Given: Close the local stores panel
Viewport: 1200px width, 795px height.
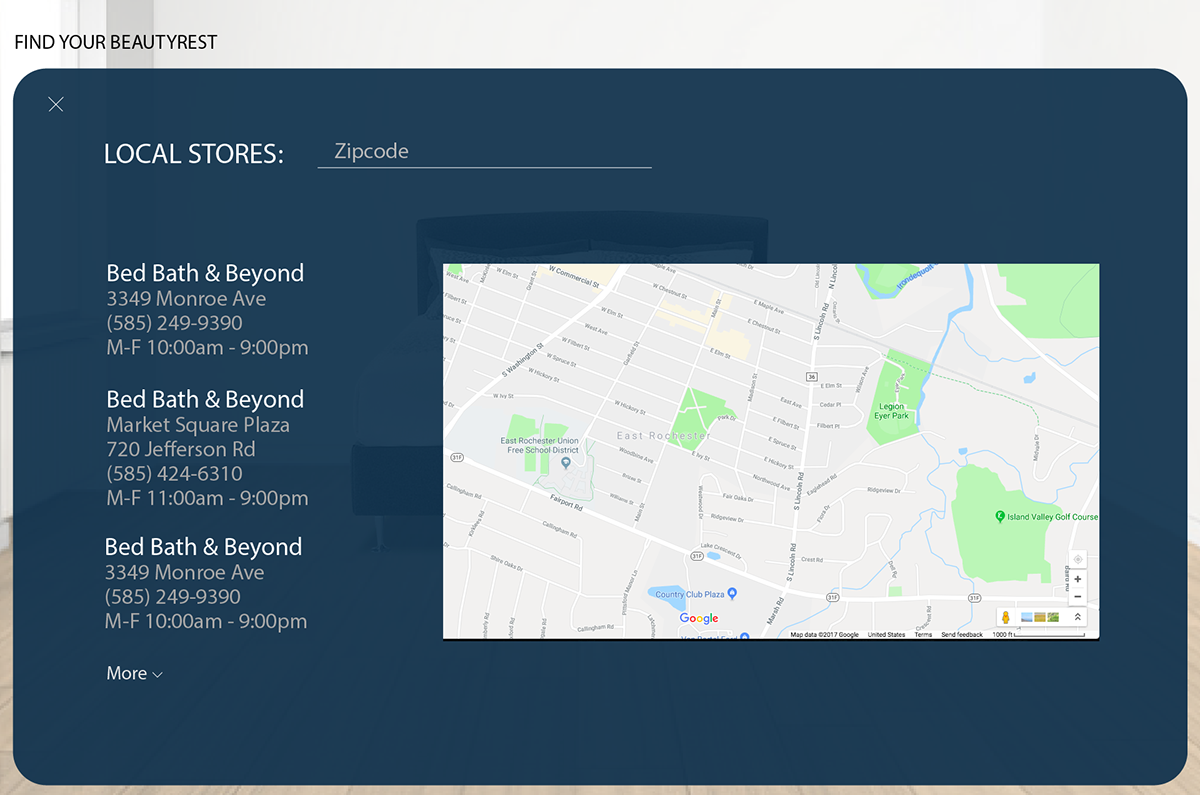Looking at the screenshot, I should [x=56, y=104].
